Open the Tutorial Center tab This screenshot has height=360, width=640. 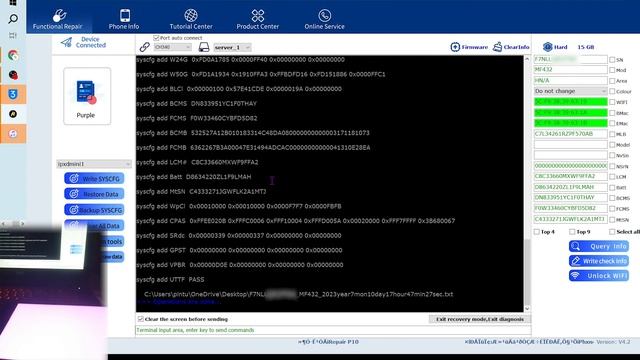point(191,19)
